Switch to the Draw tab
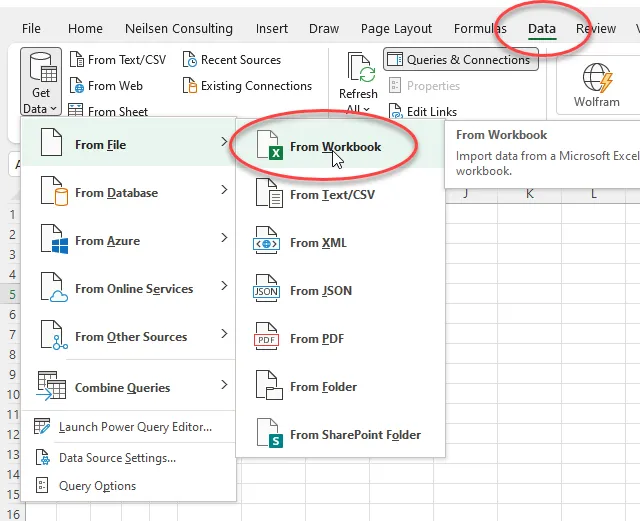640x521 pixels. [324, 29]
